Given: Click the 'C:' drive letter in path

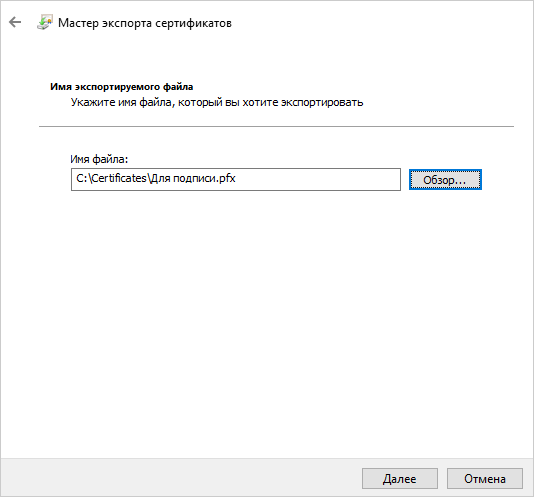Looking at the screenshot, I should point(82,178).
